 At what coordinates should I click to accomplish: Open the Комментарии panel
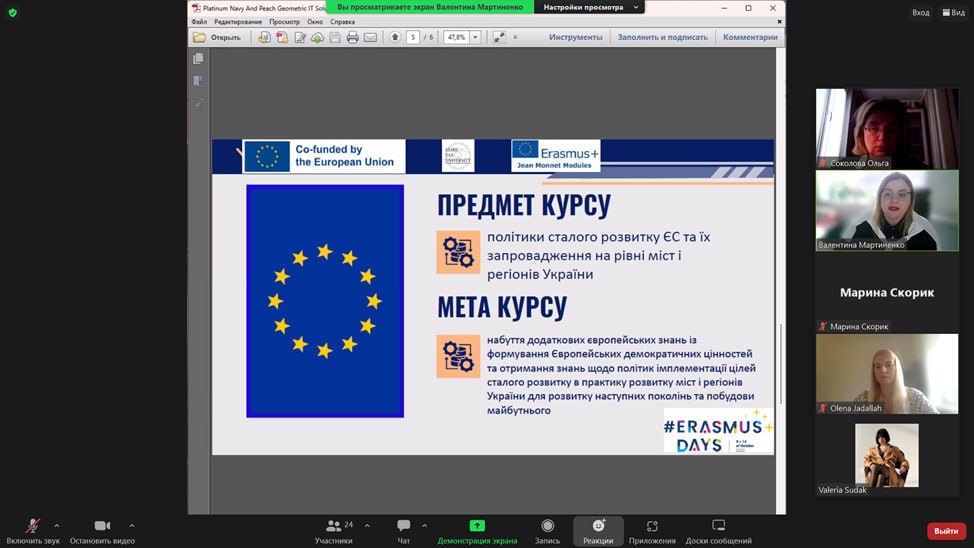[750, 37]
